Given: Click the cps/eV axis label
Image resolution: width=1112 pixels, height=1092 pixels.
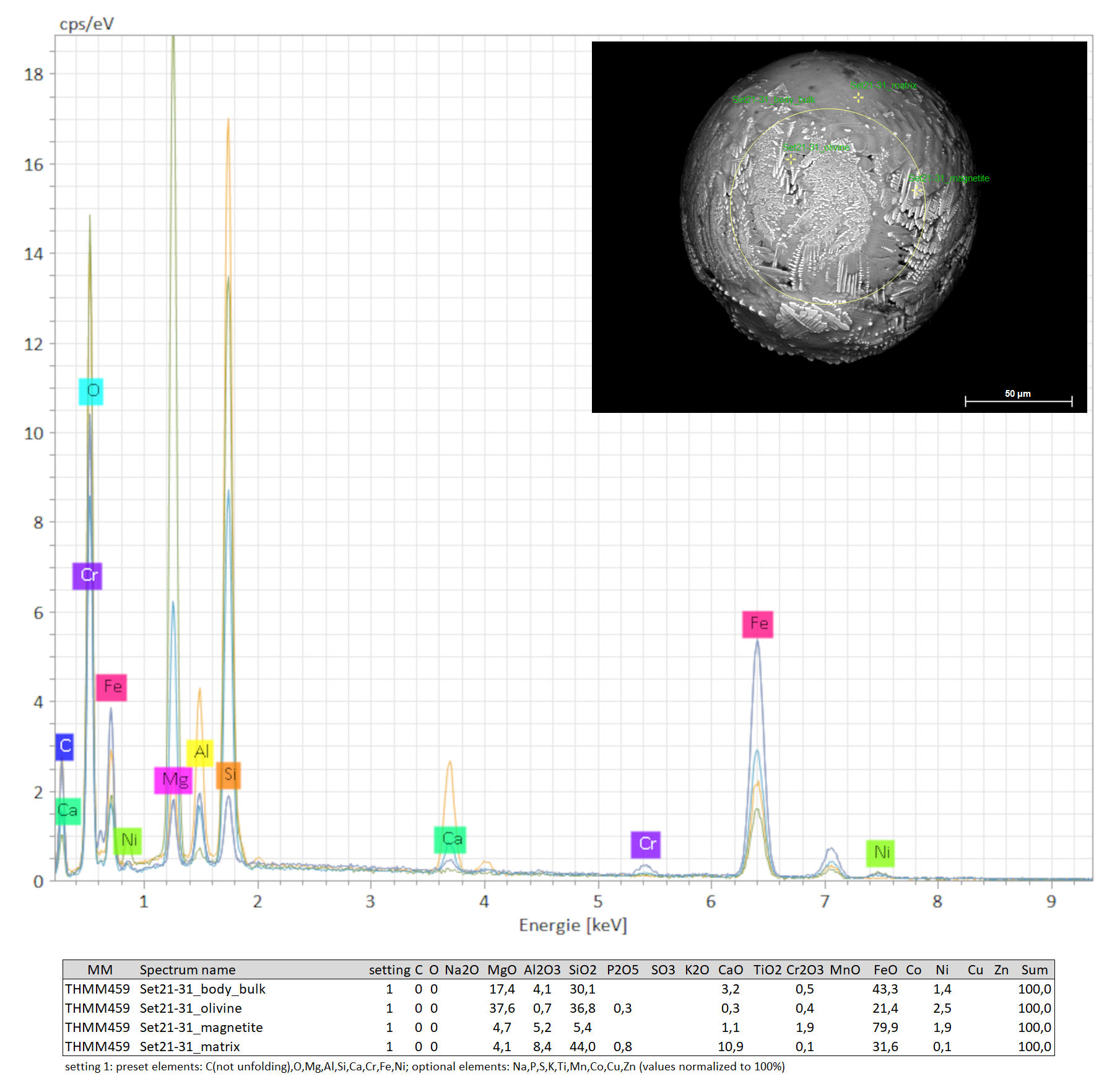Looking at the screenshot, I should [87, 24].
